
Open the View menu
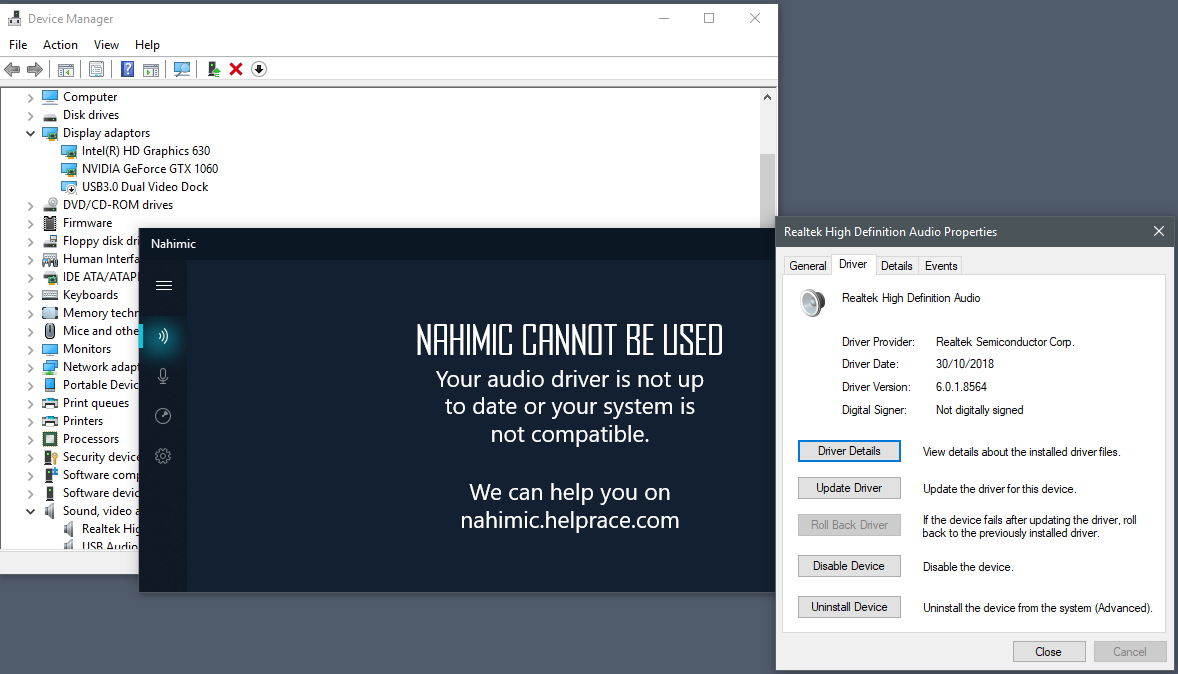coord(106,45)
